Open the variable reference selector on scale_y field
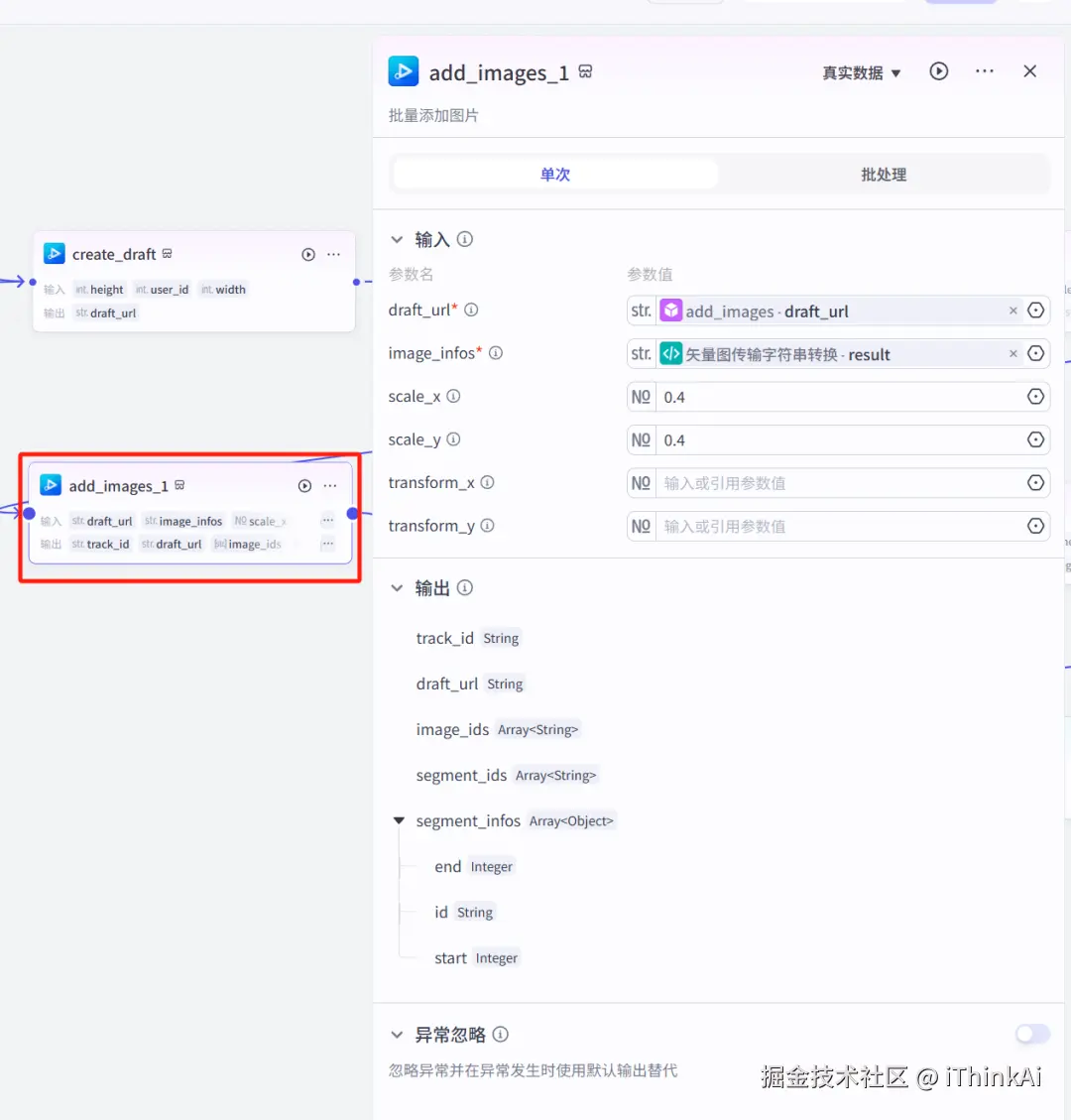This screenshot has height=1120, width=1071. tap(1036, 439)
